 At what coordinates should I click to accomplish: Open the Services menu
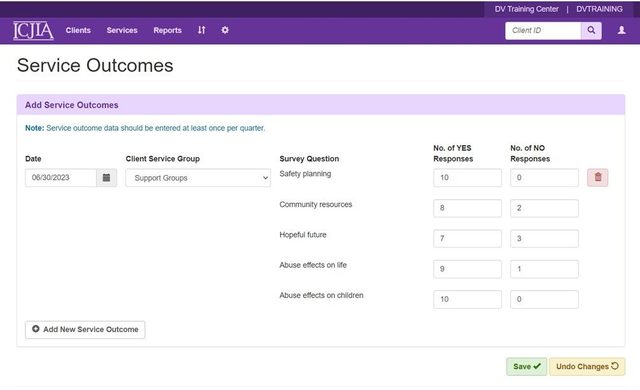coord(122,30)
